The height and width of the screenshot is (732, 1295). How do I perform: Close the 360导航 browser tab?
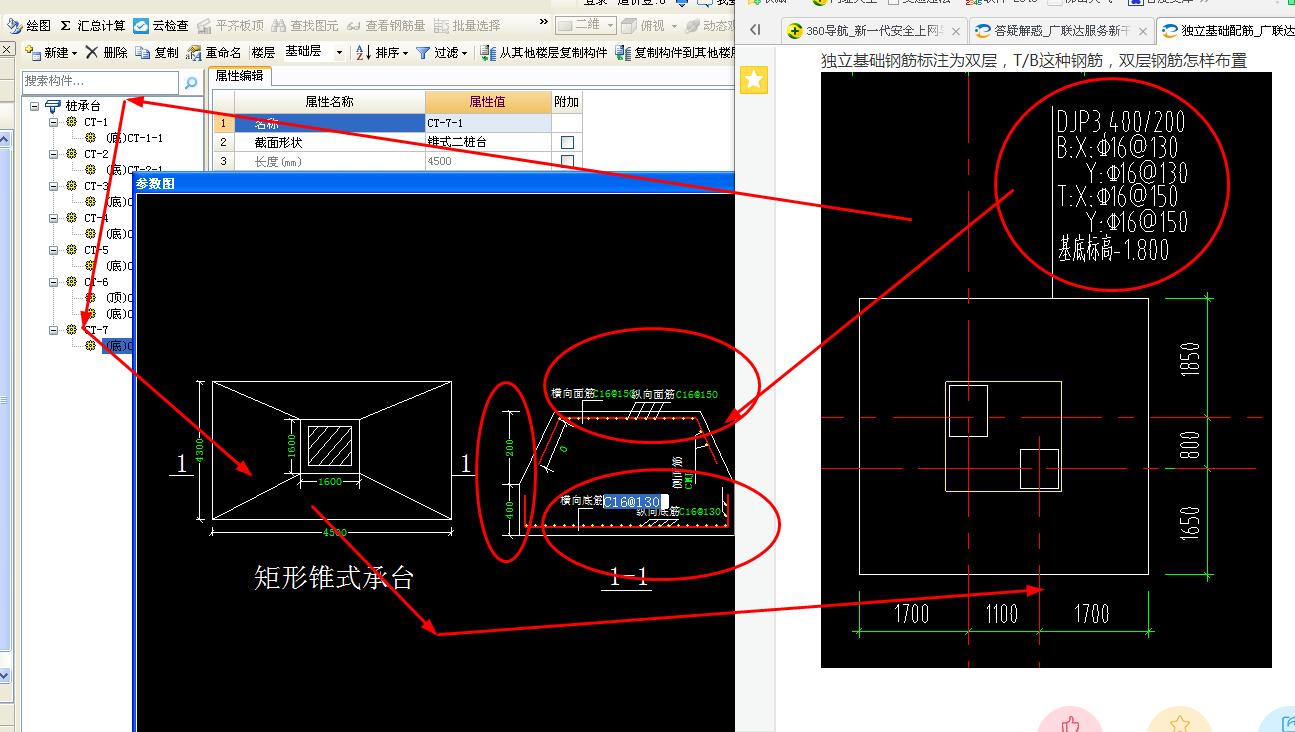point(956,31)
